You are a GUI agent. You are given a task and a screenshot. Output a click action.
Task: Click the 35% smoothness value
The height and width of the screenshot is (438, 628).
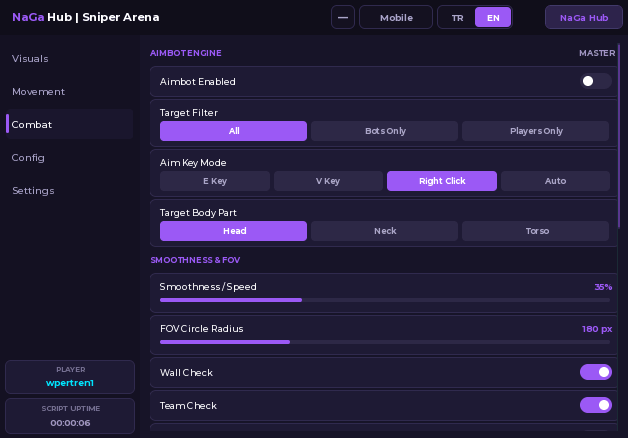coord(603,287)
